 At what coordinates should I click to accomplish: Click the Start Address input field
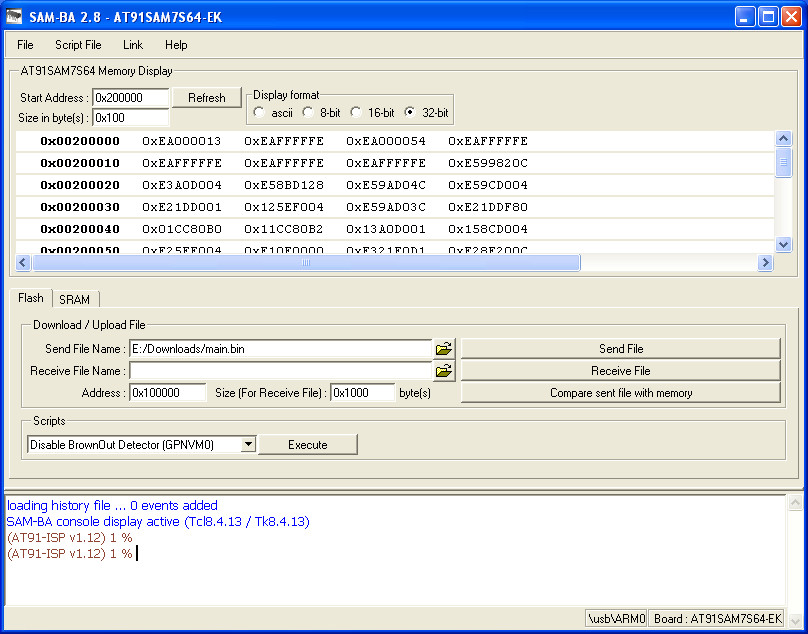(130, 97)
